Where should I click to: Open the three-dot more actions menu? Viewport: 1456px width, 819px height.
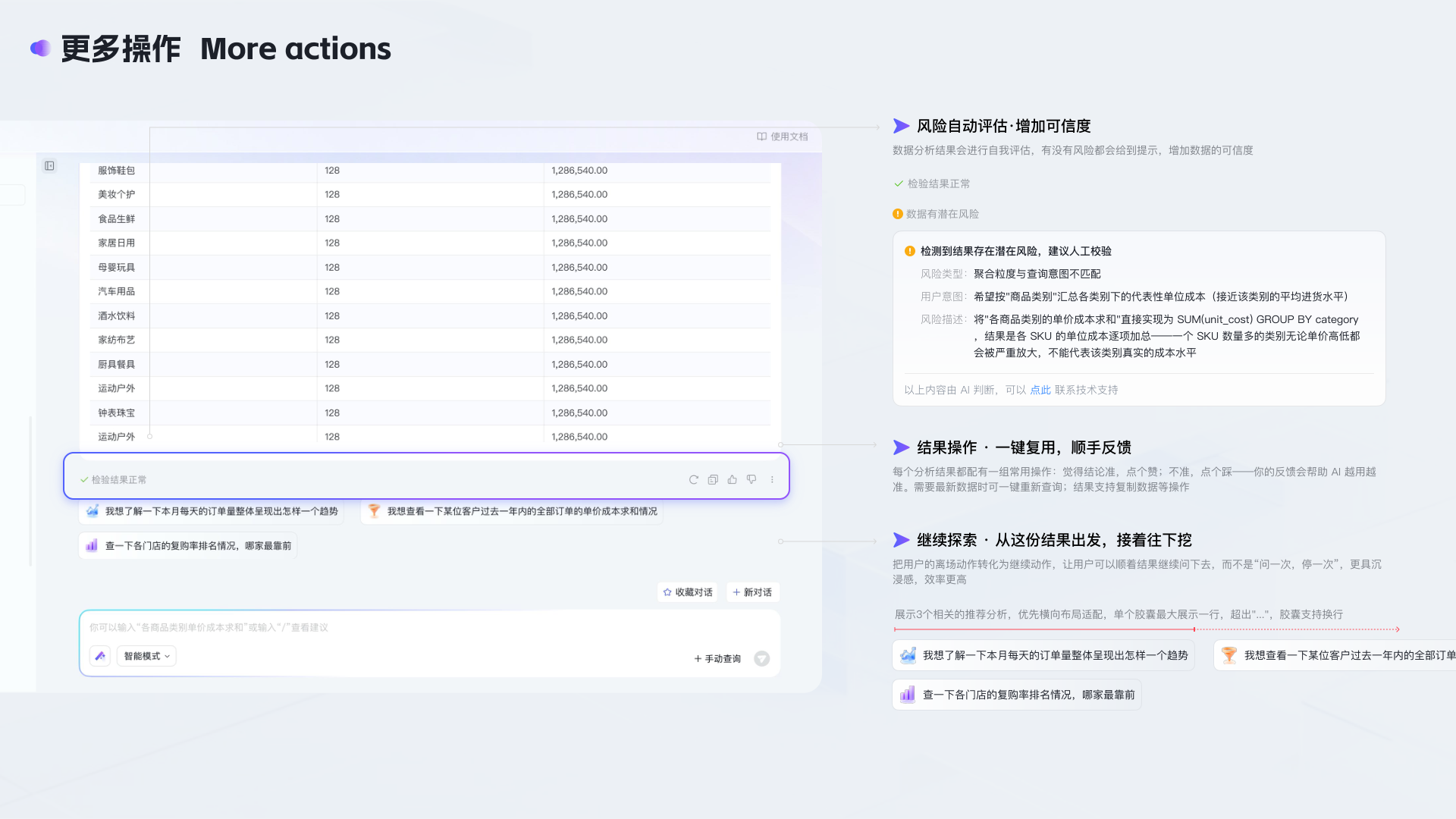pyautogui.click(x=772, y=479)
